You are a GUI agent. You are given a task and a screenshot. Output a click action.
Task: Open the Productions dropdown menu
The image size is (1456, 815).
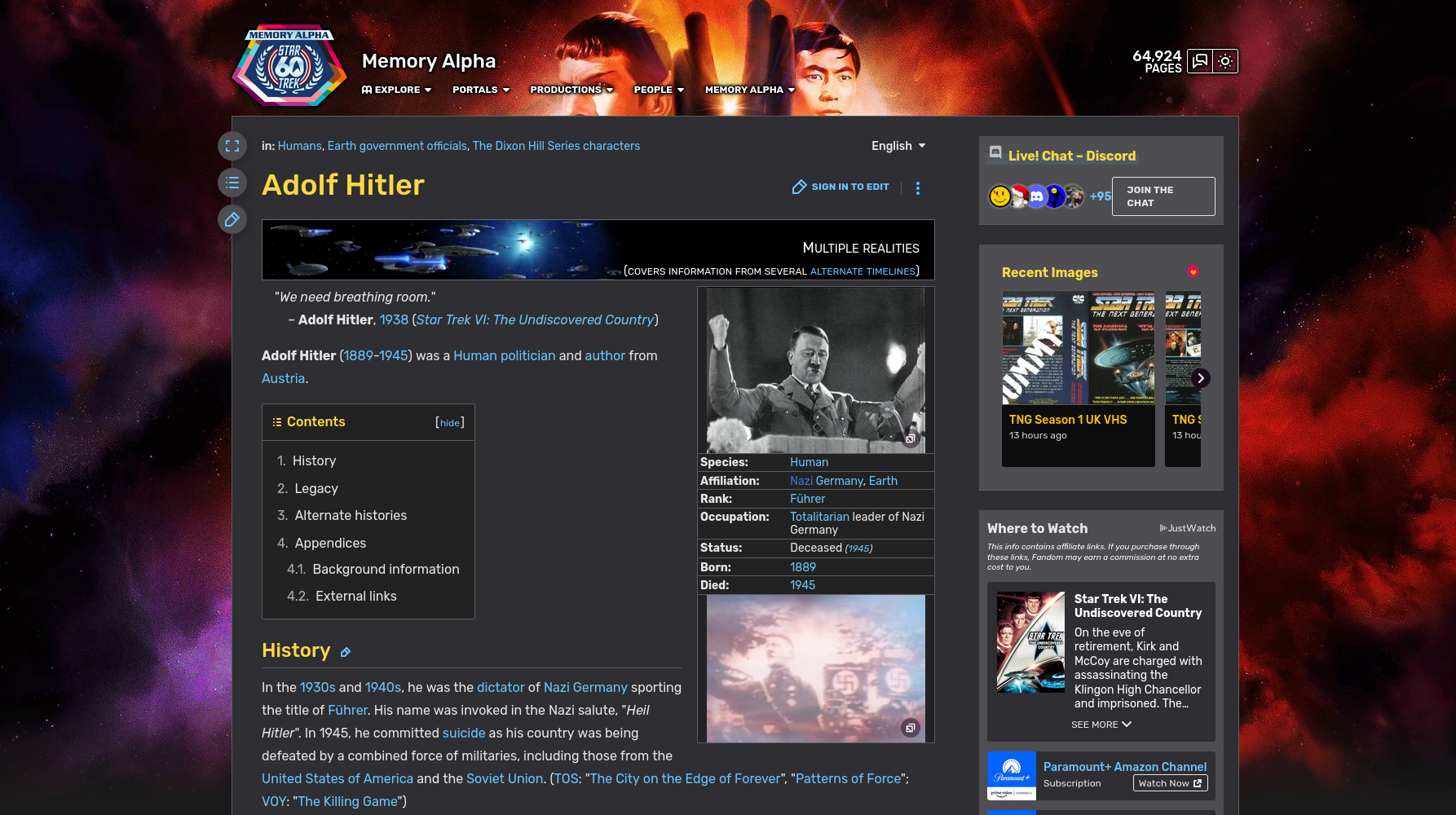click(x=571, y=90)
